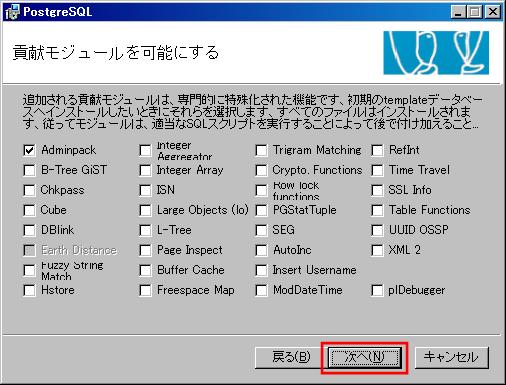Enable the Insert Username module
The height and width of the screenshot is (385, 506).
pos(261,270)
